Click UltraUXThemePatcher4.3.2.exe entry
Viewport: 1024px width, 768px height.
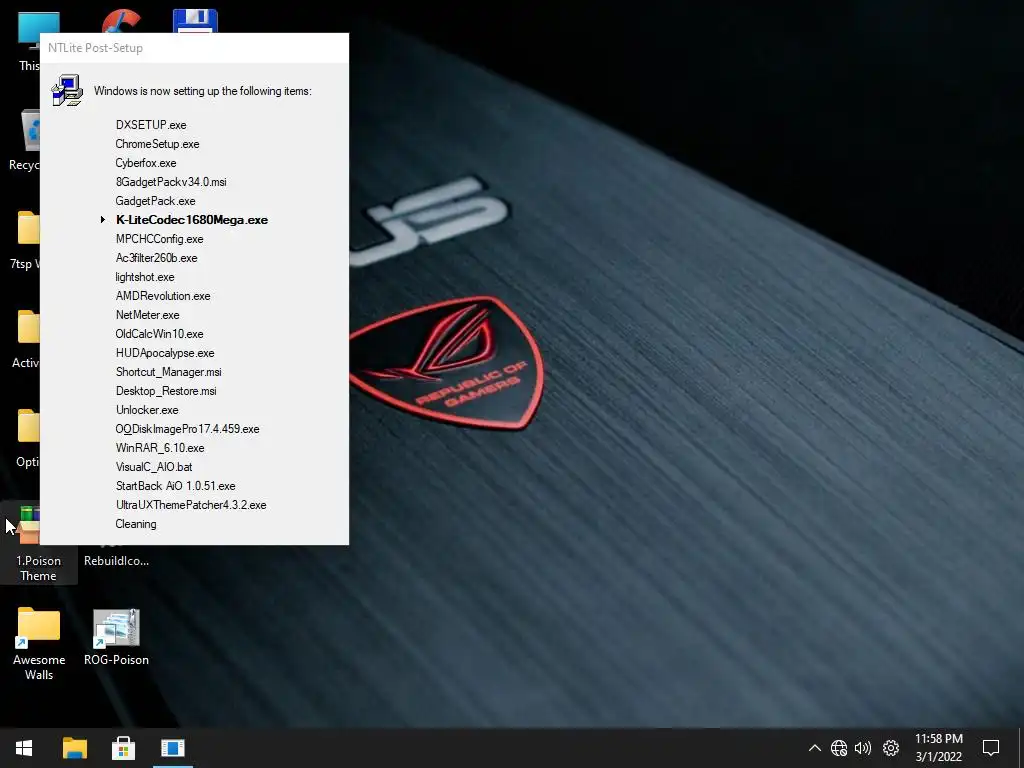pyautogui.click(x=191, y=505)
